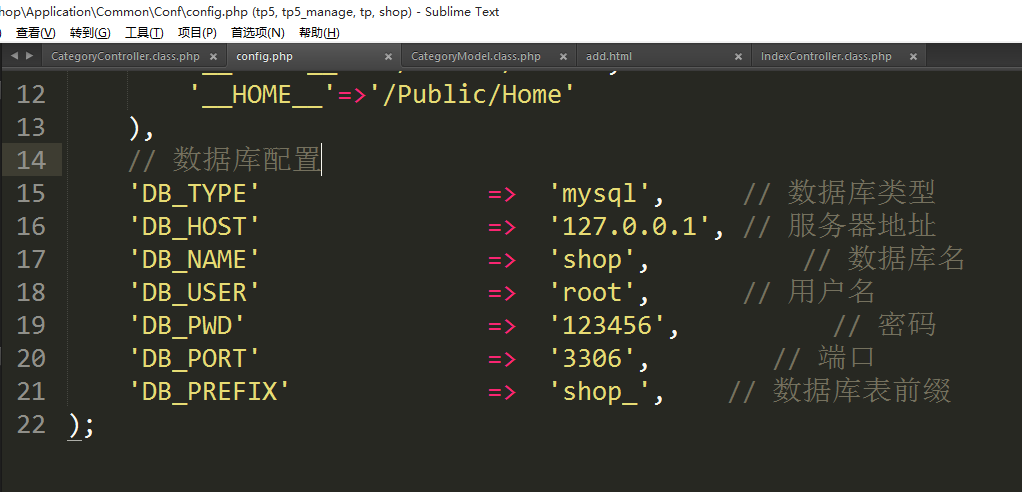
Task: Open the 项目(P) menu
Action: pos(197,33)
